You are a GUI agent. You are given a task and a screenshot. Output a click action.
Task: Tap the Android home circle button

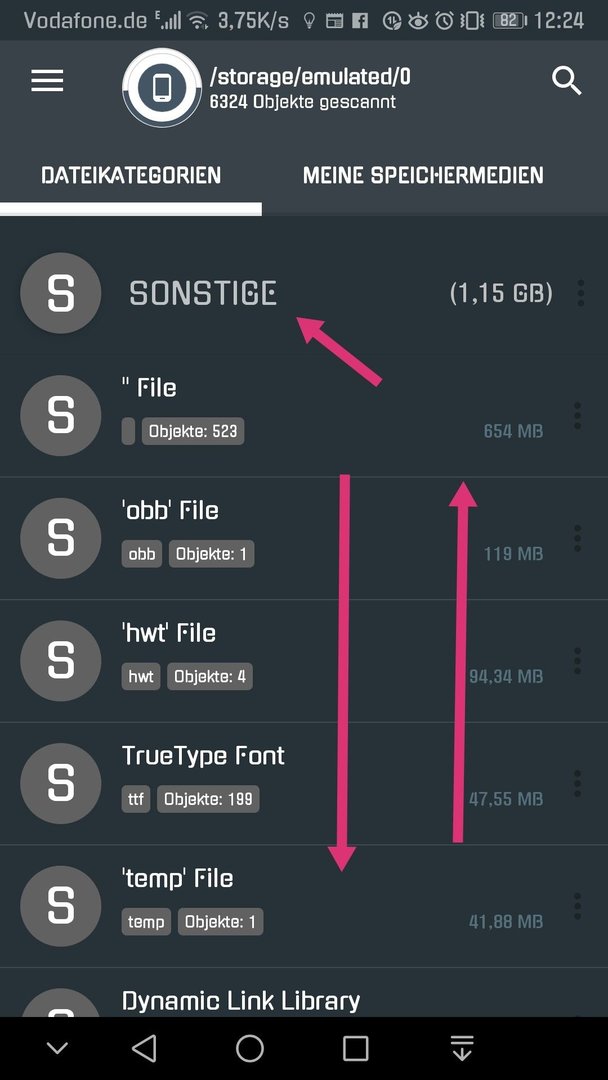[x=250, y=1048]
